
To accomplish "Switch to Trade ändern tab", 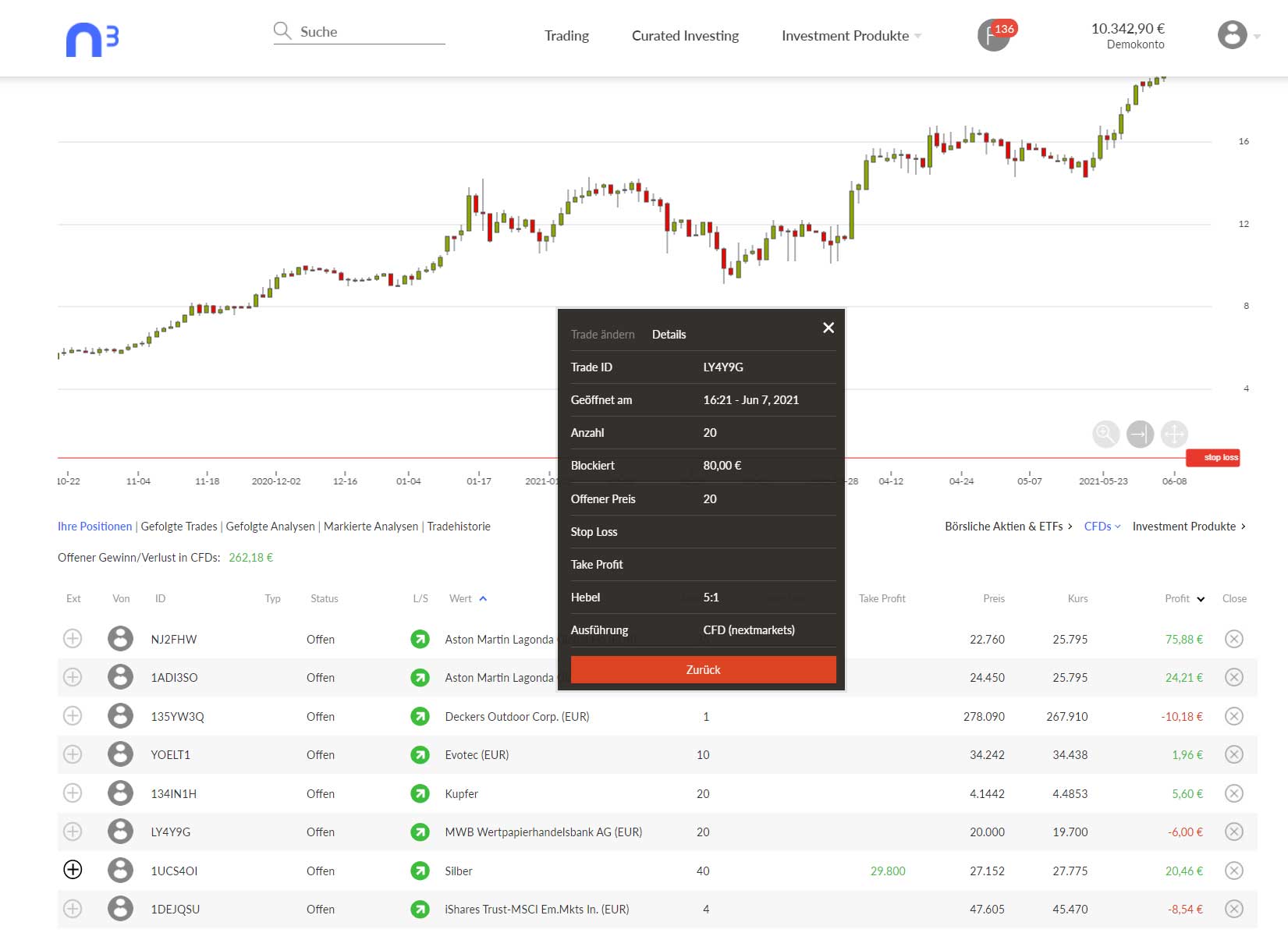I will pyautogui.click(x=602, y=335).
